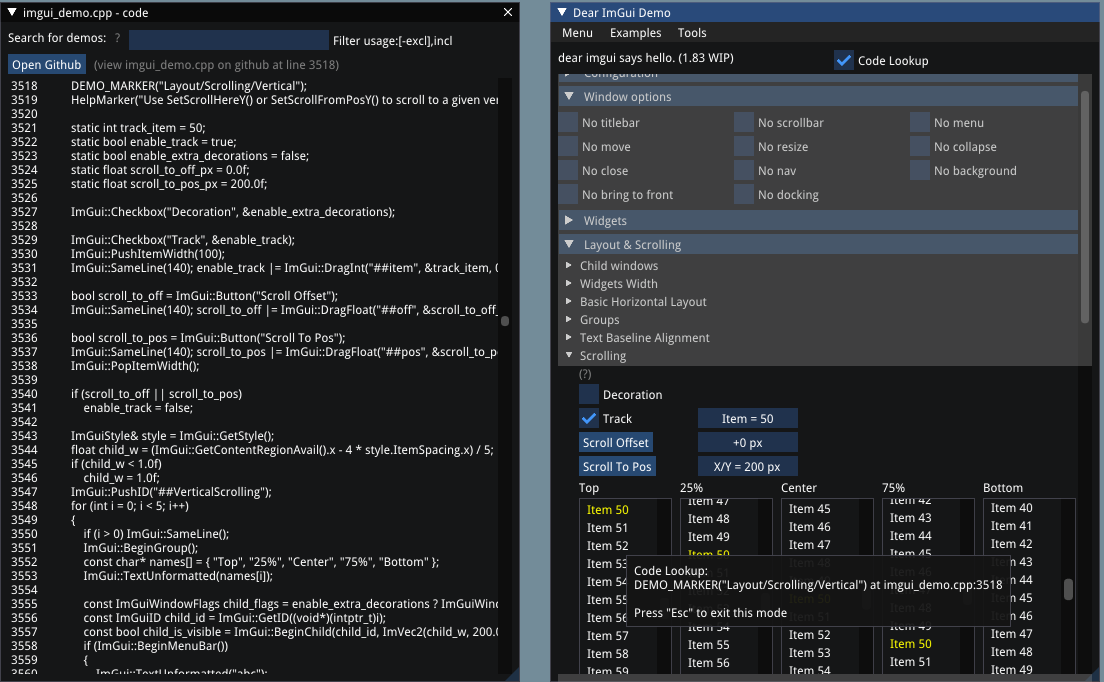
Task: Click Item 48 in the 25% list
Action: click(708, 519)
